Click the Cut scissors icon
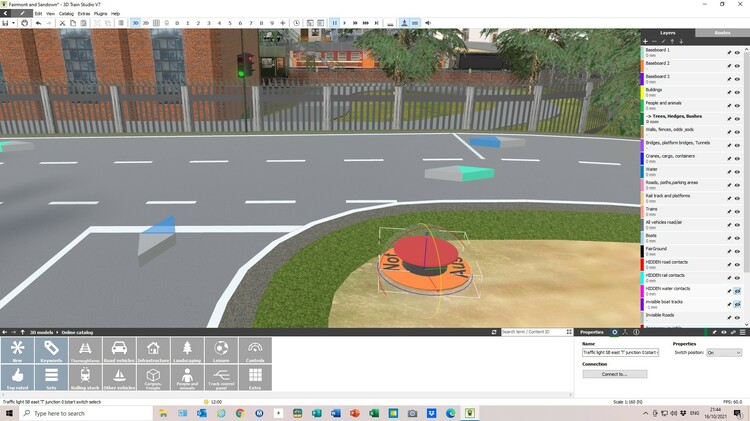The image size is (750, 421). tap(62, 23)
